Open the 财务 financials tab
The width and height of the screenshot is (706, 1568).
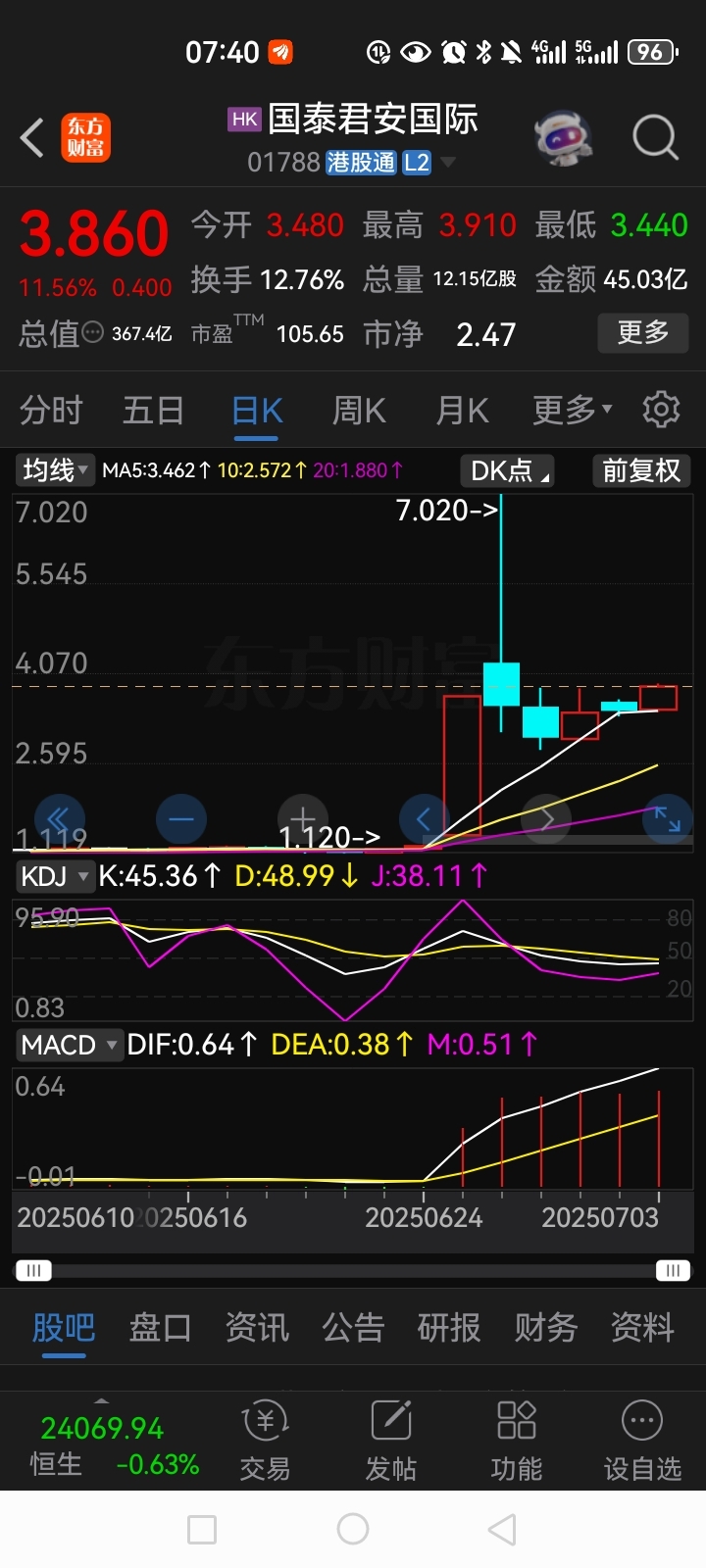click(546, 1328)
